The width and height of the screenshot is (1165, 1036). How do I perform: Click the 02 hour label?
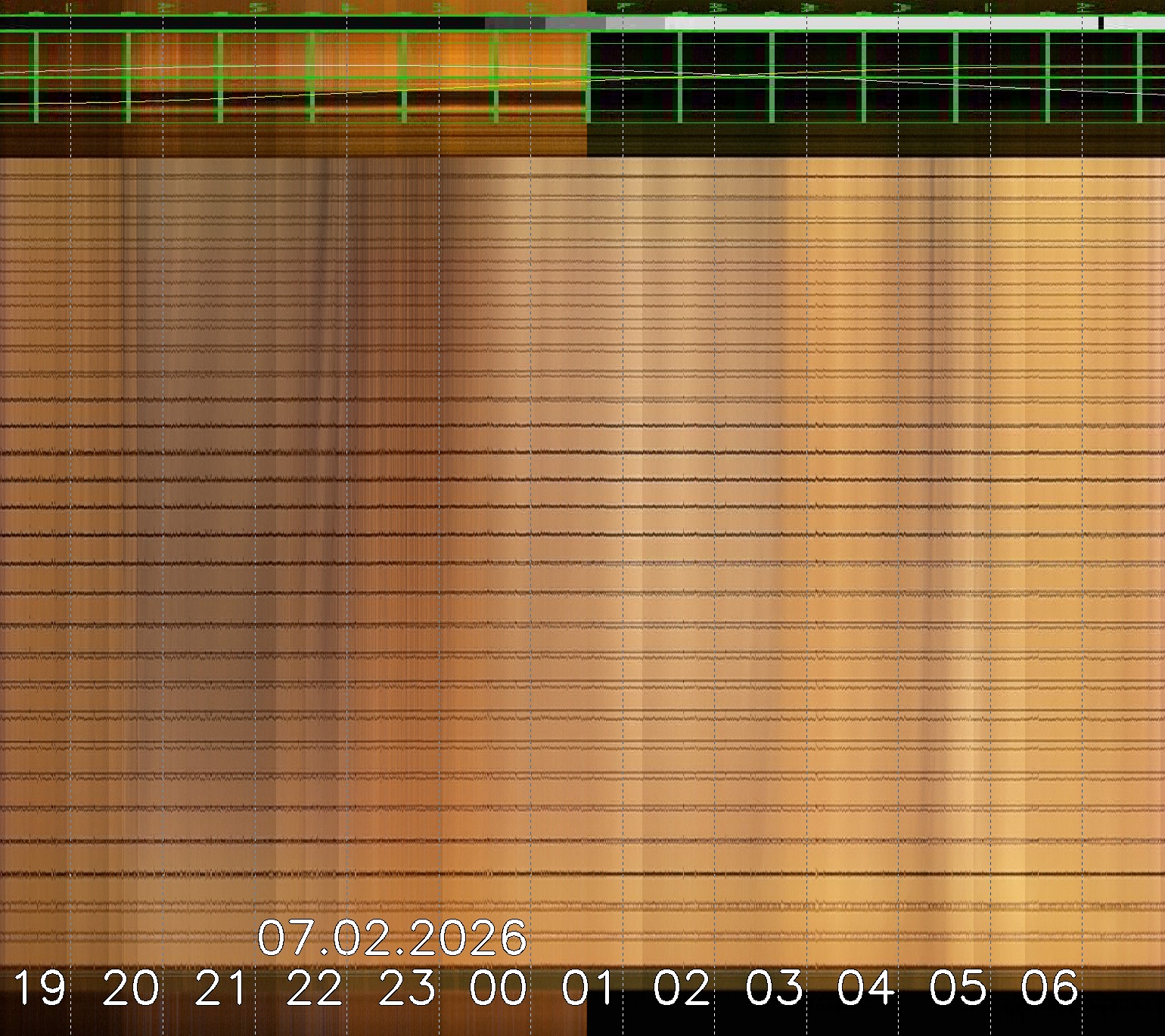point(682,988)
